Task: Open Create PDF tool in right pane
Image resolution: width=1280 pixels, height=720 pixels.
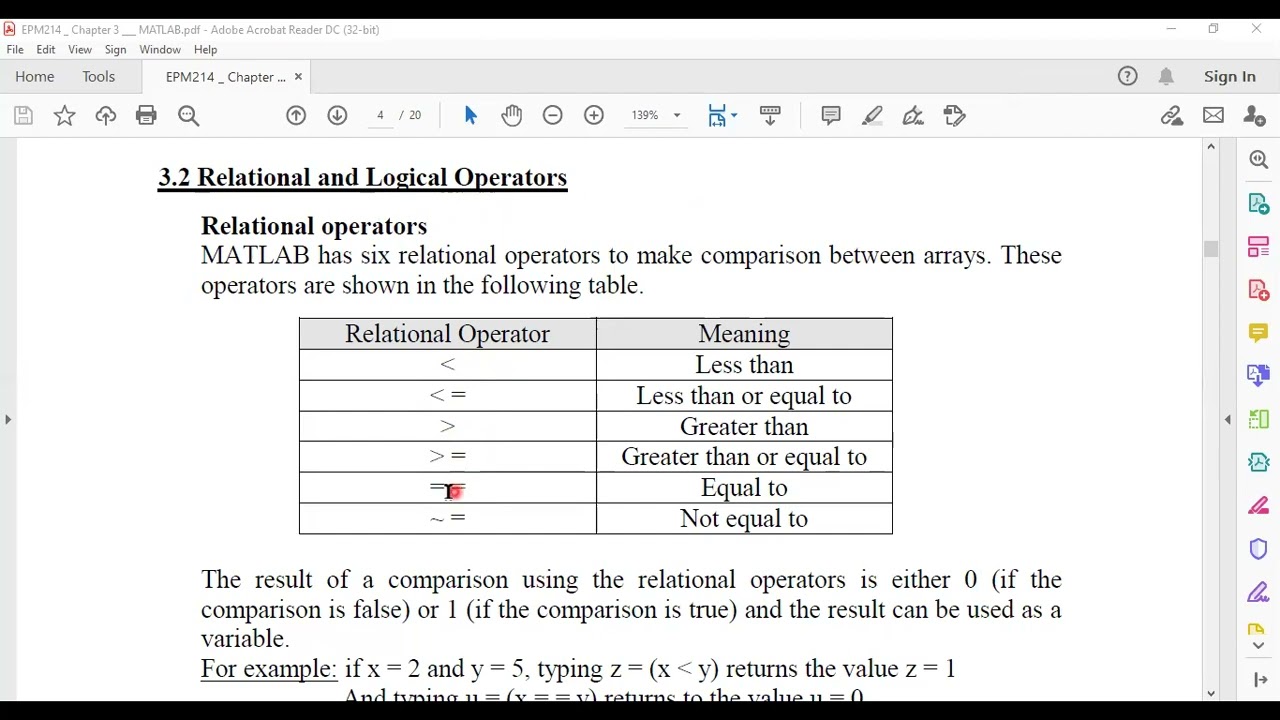Action: coord(1259,290)
